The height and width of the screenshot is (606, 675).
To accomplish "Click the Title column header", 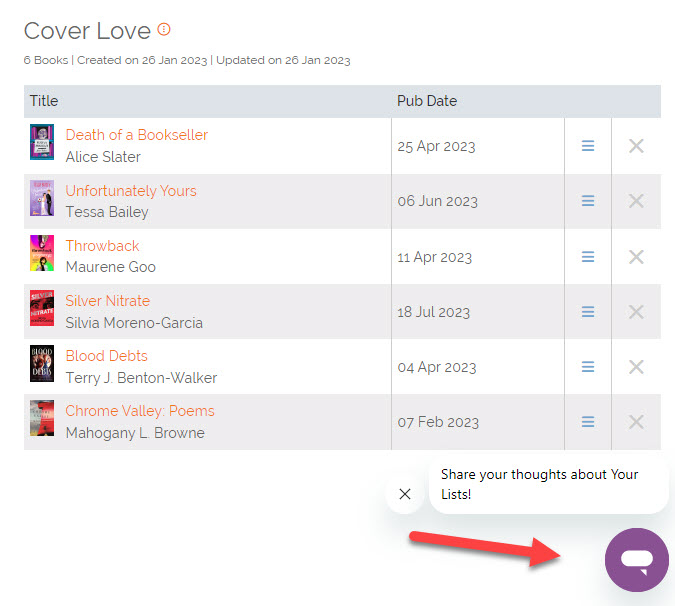I will pyautogui.click(x=44, y=101).
